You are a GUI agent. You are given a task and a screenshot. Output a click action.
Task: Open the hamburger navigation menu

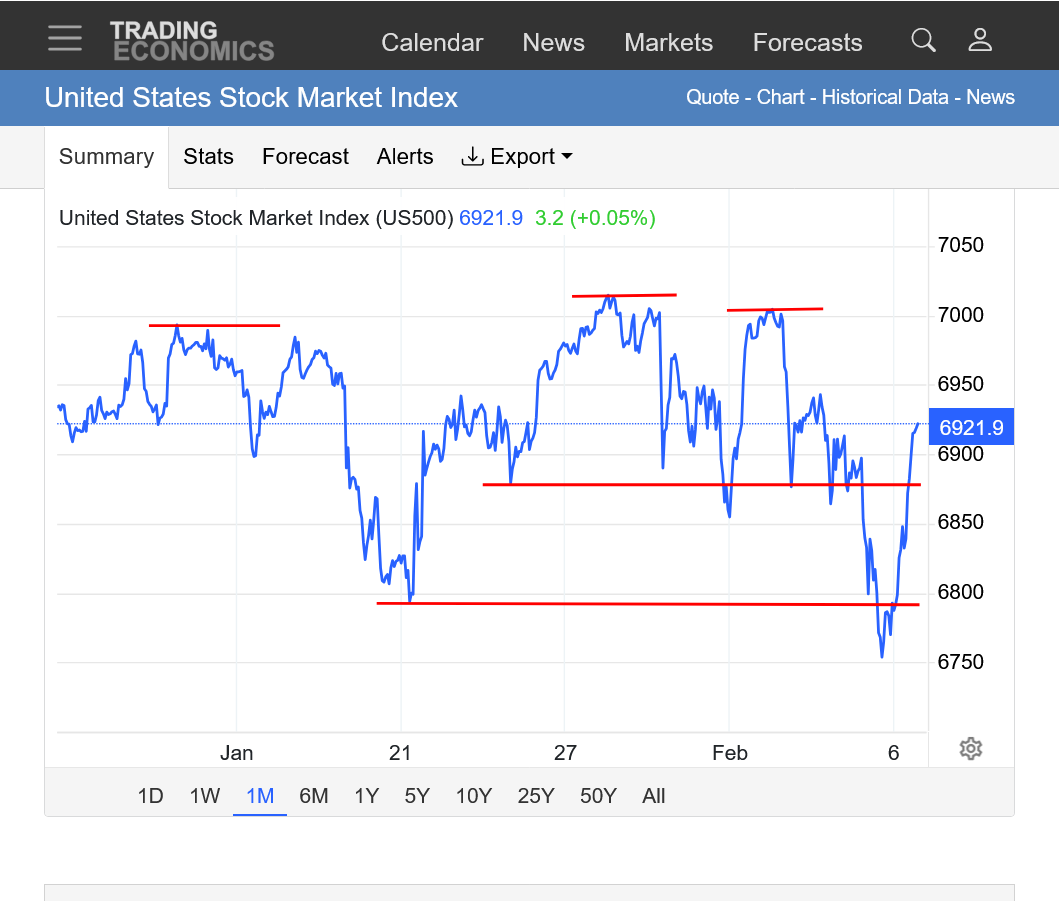click(x=65, y=38)
